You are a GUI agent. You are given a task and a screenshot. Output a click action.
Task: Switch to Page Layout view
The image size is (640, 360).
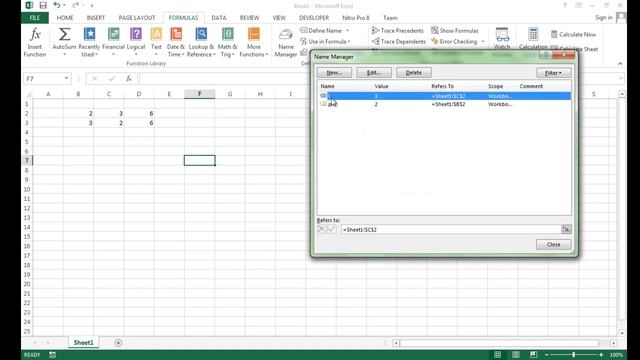516,355
